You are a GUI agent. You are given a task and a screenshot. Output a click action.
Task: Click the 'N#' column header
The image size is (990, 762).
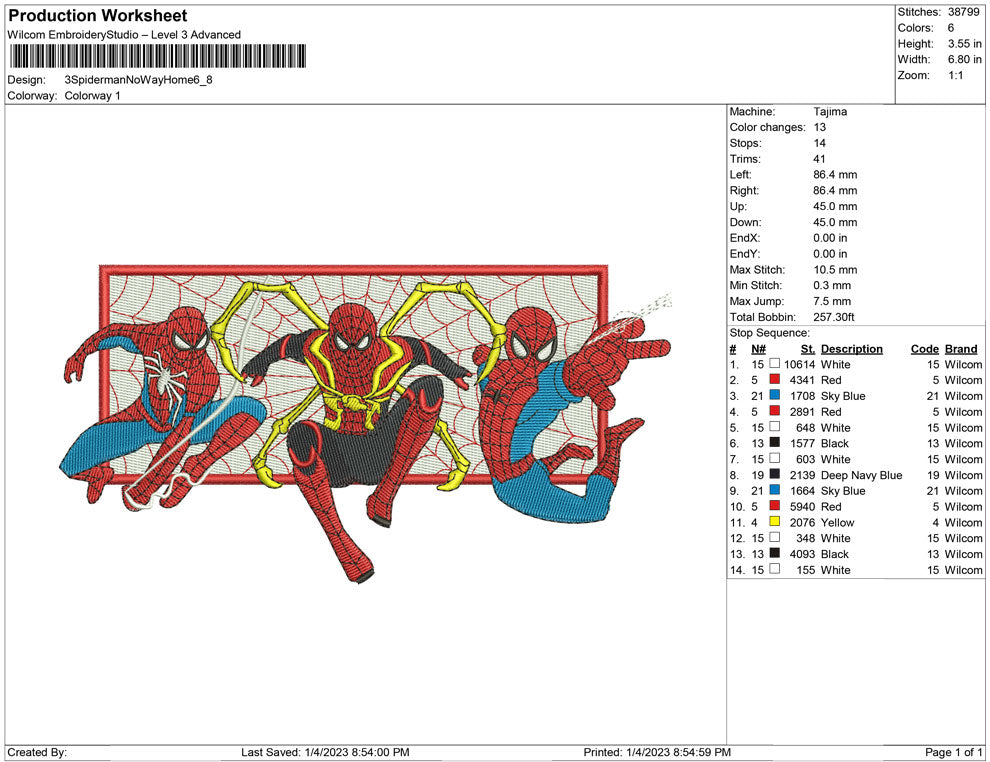coord(758,349)
